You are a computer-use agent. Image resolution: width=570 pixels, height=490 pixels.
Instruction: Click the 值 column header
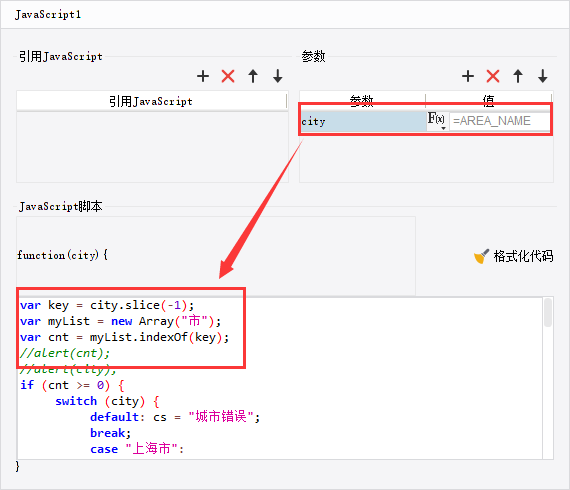[x=489, y=100]
